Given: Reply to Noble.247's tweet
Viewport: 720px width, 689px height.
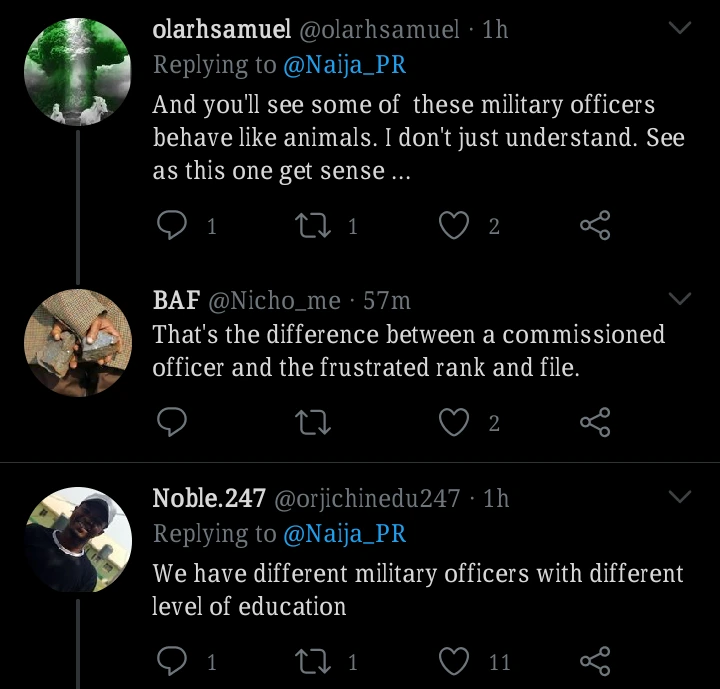Looking at the screenshot, I should (x=173, y=661).
